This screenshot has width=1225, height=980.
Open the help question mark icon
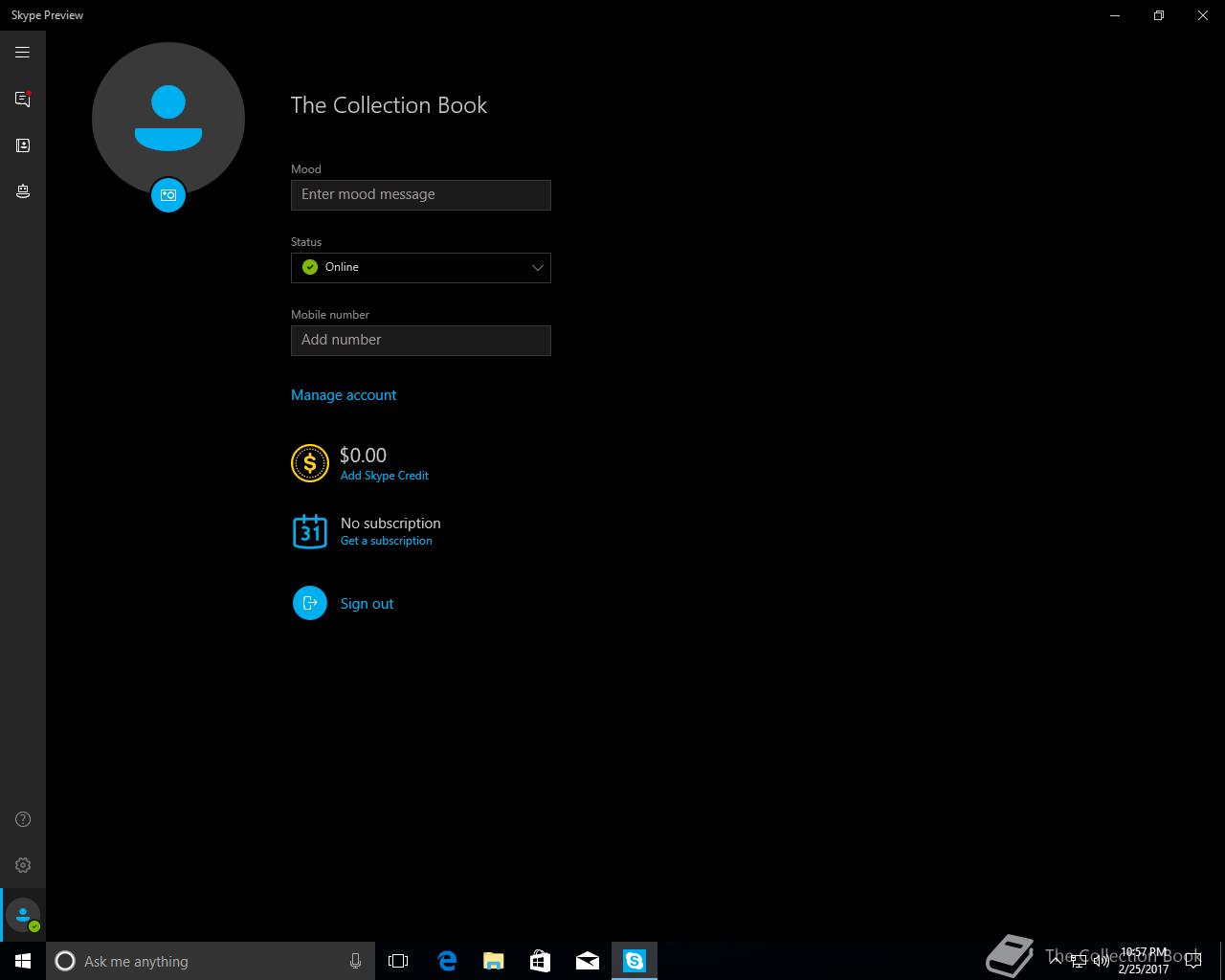23,819
